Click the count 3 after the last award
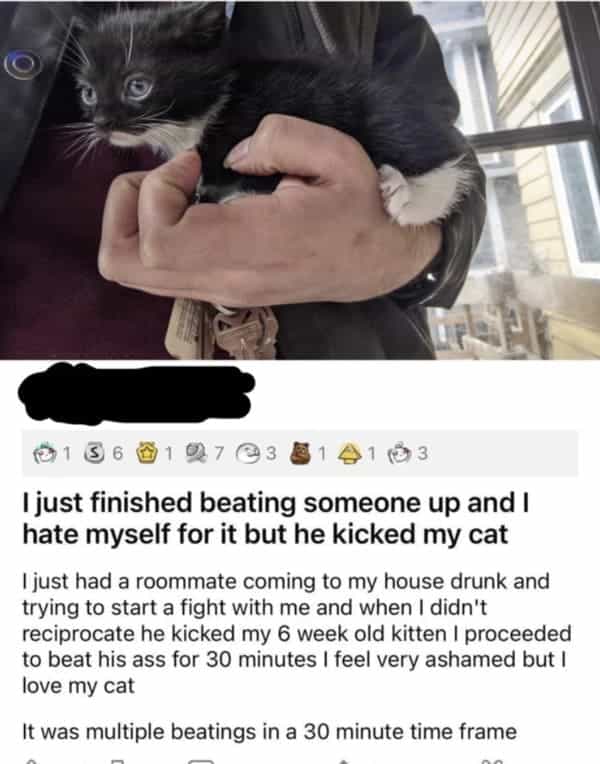This screenshot has width=600, height=764. 423,454
